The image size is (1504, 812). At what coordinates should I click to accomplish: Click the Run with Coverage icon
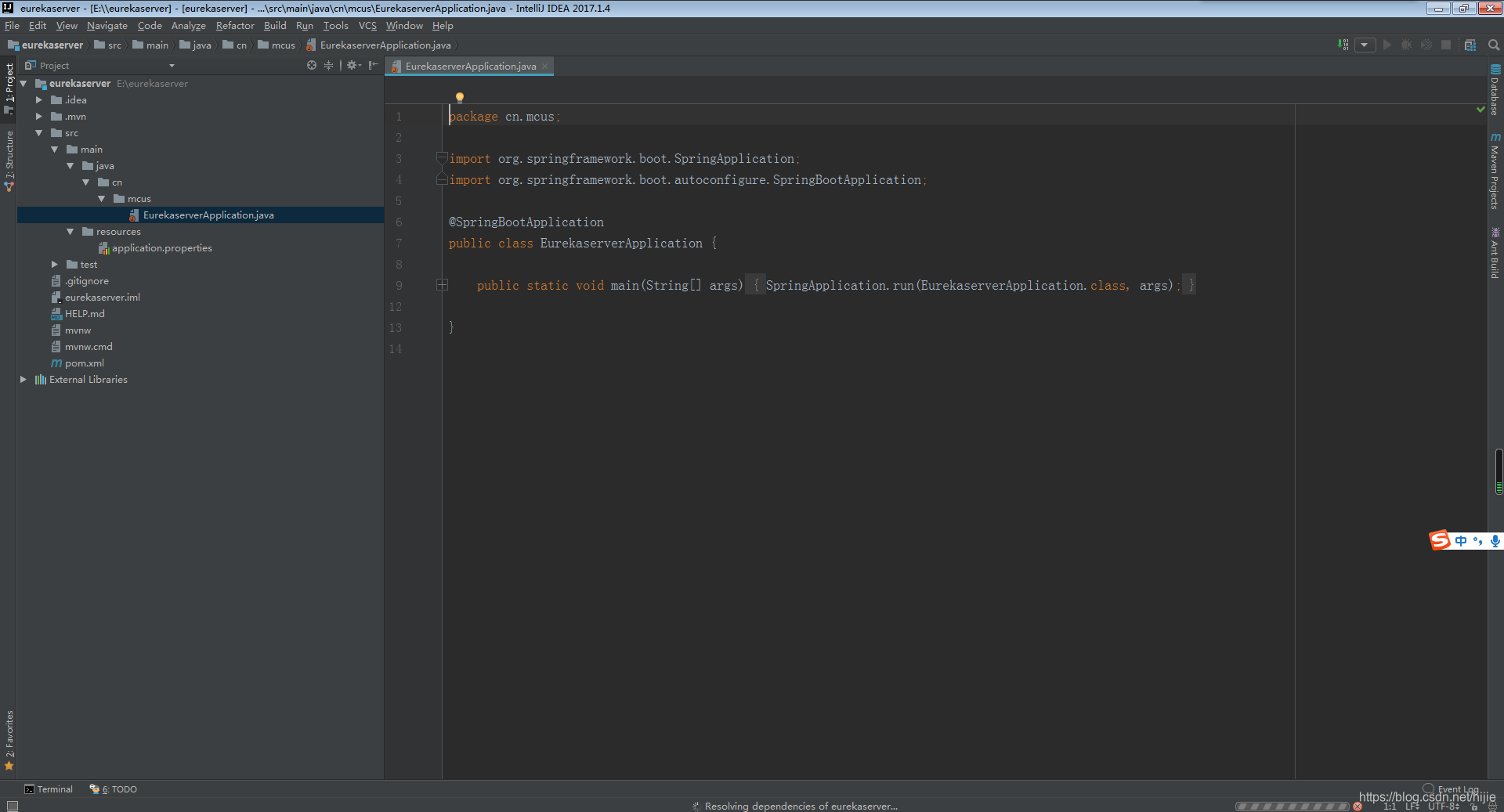click(1426, 45)
